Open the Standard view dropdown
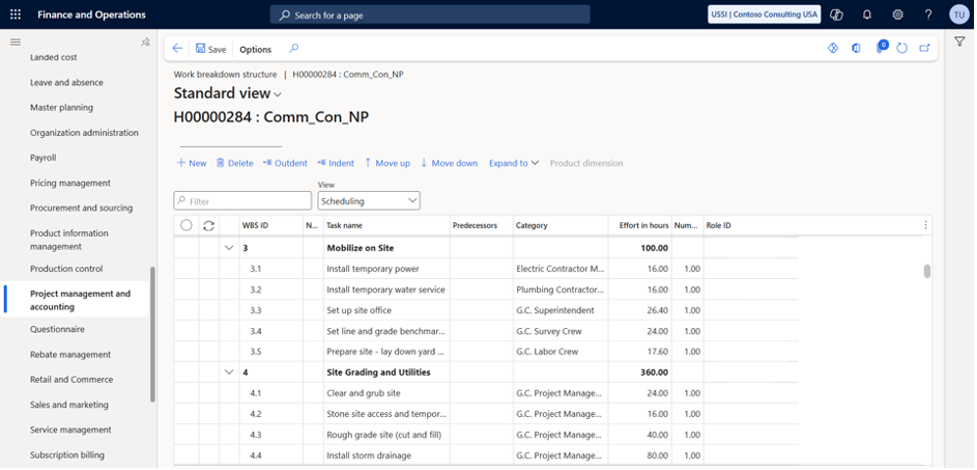The height and width of the screenshot is (470, 977). (227, 94)
